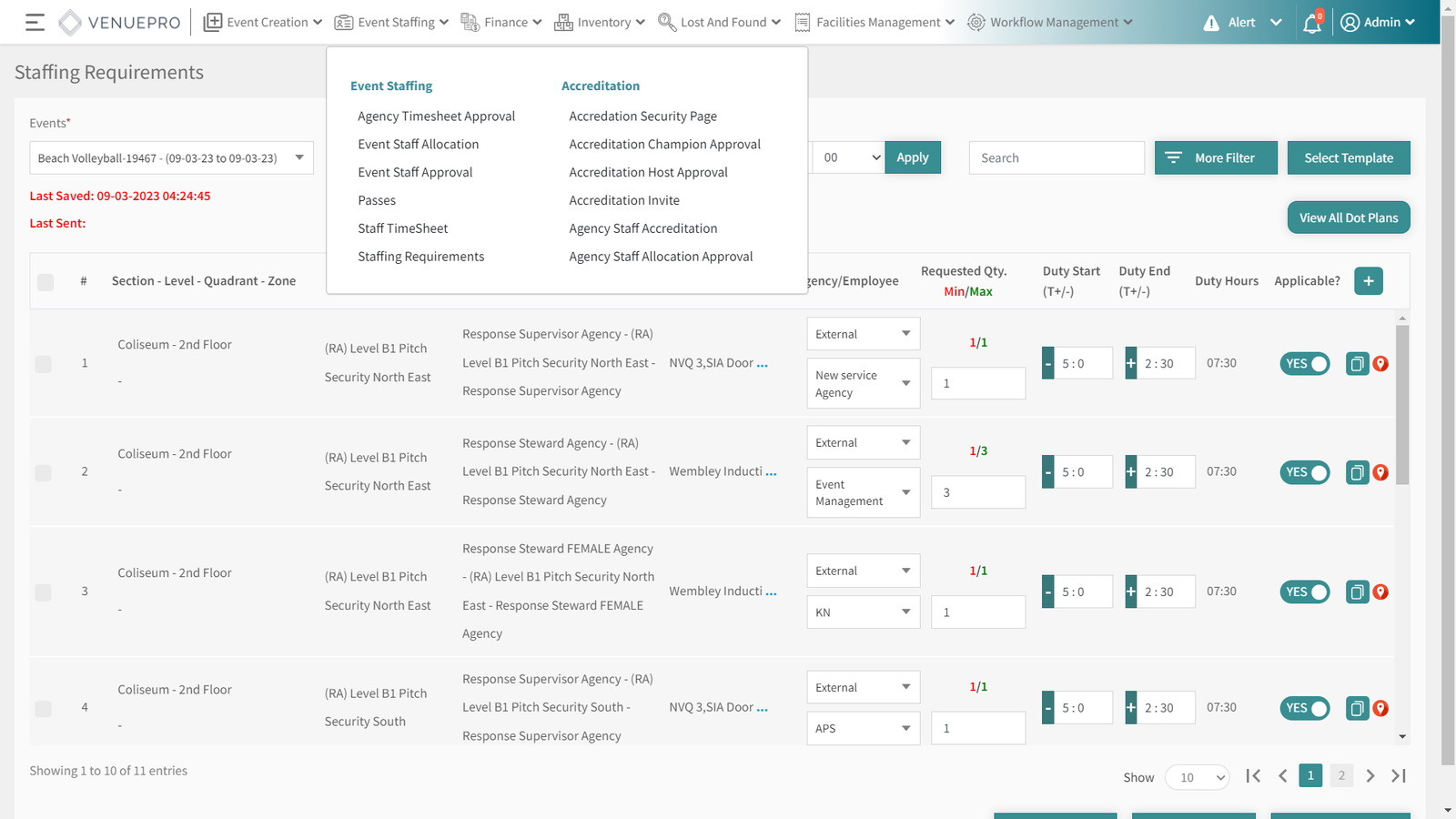Image resolution: width=1456 pixels, height=819 pixels.
Task: Go to next page using arrow icon
Action: [x=1370, y=776]
